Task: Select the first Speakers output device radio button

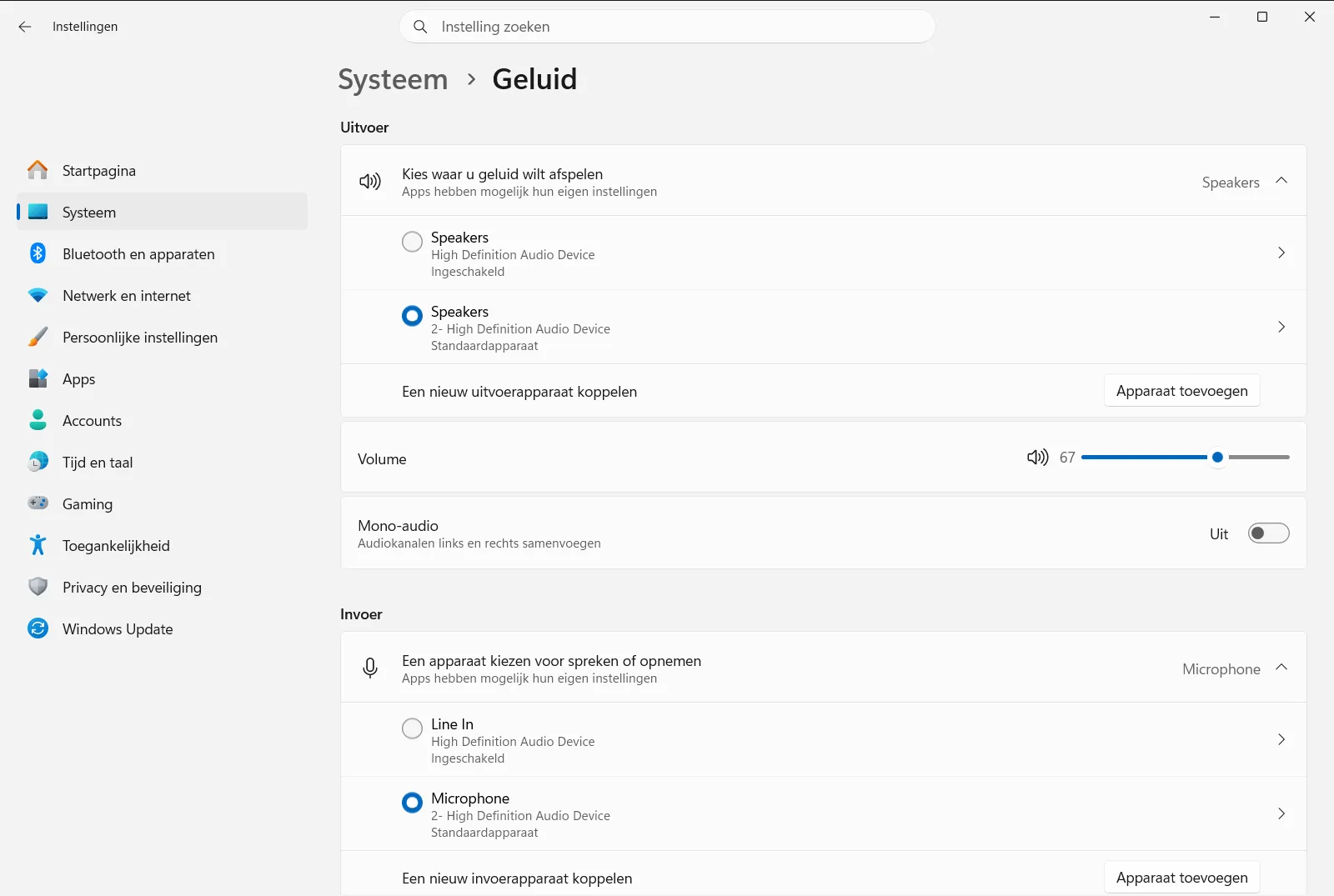Action: pyautogui.click(x=412, y=242)
